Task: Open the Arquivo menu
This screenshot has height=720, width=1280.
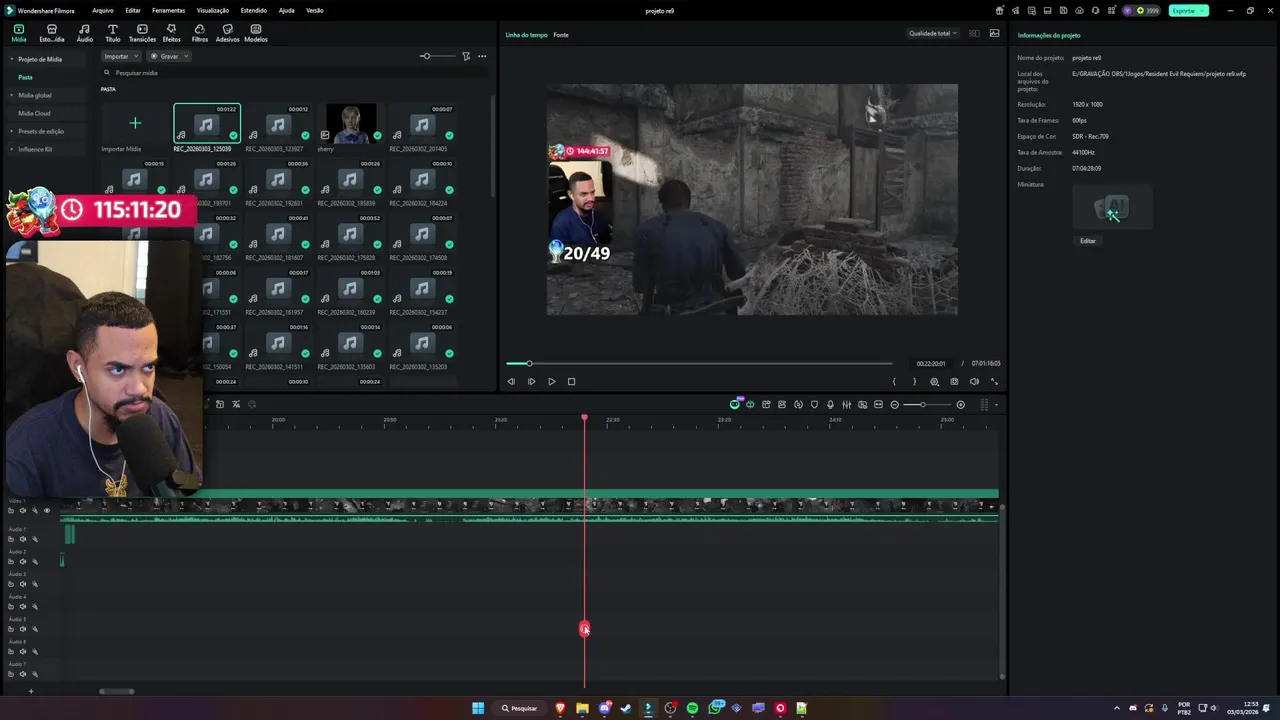Action: pos(102,10)
